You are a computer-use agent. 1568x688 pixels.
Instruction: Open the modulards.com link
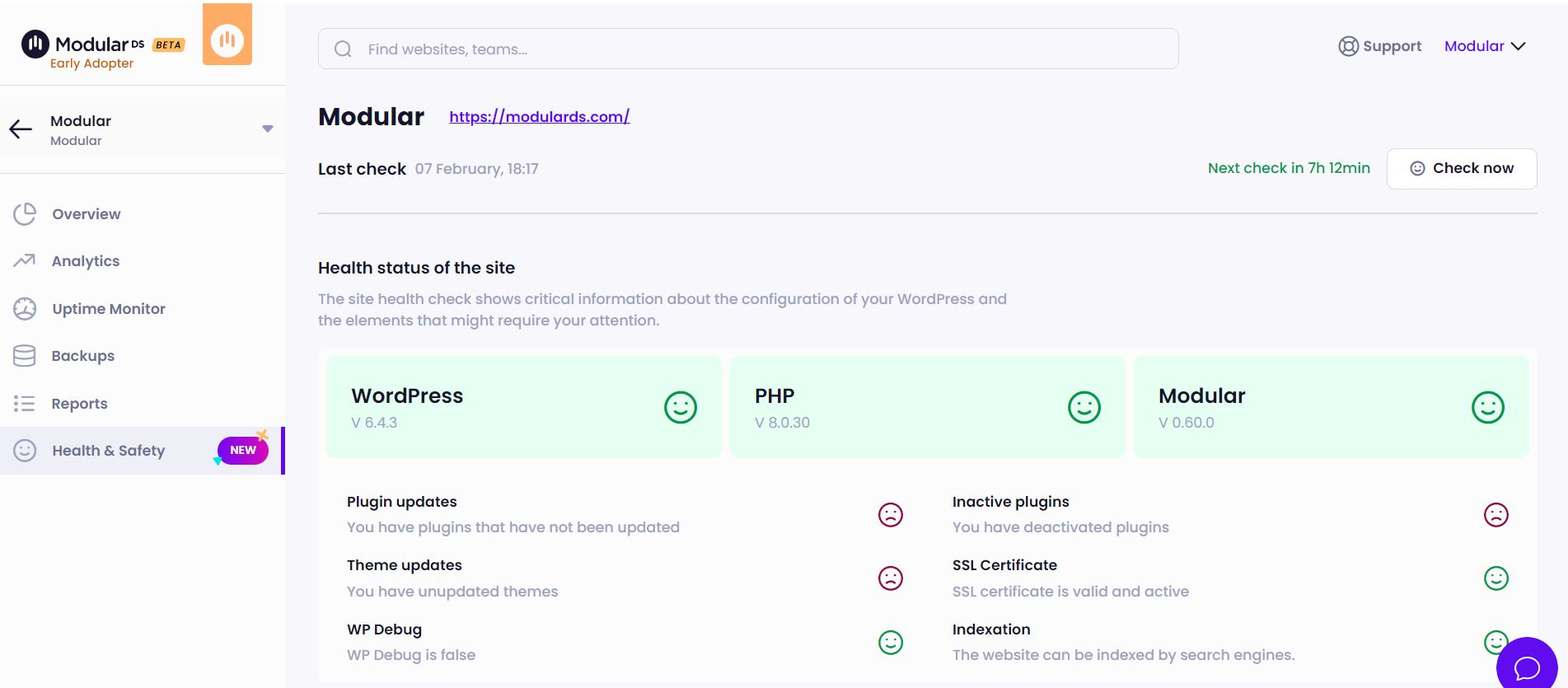[539, 116]
